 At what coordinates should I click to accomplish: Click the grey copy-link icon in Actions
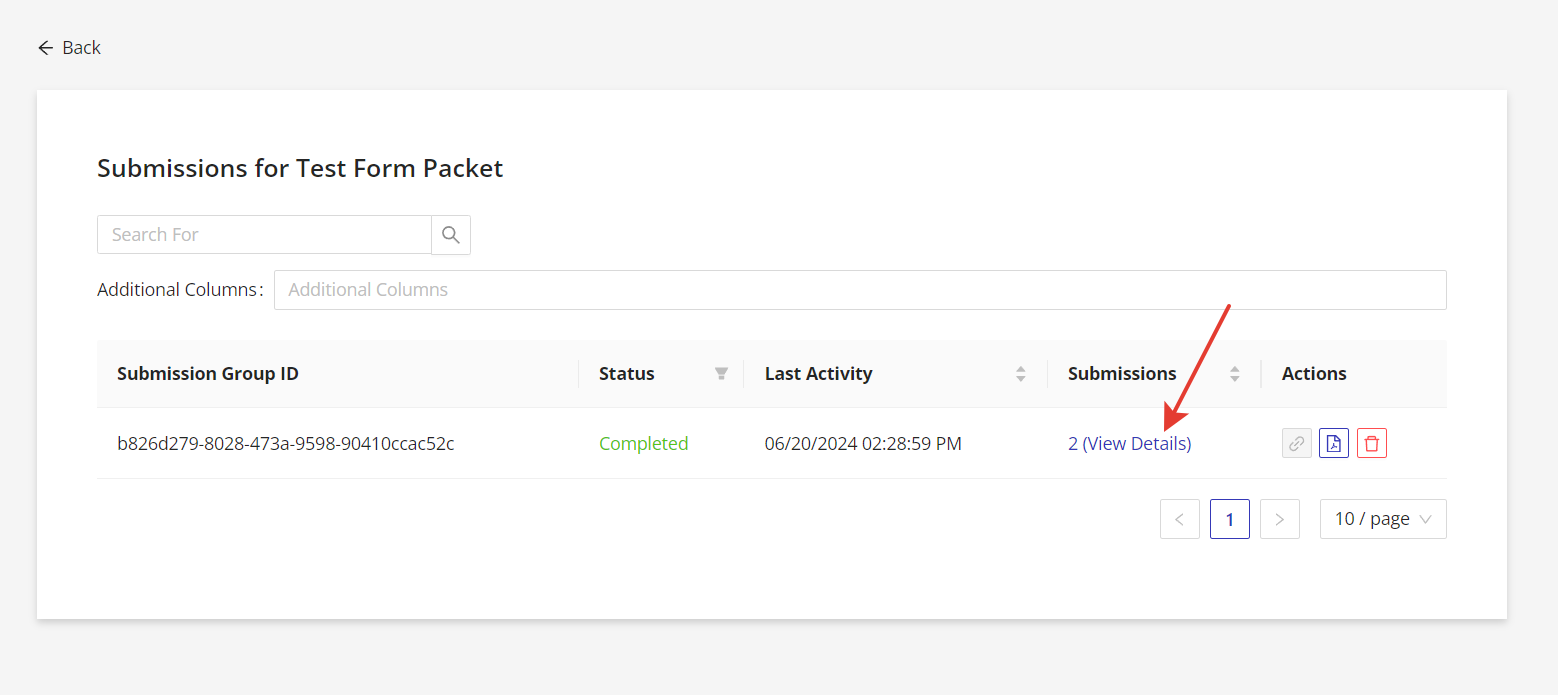(1296, 443)
